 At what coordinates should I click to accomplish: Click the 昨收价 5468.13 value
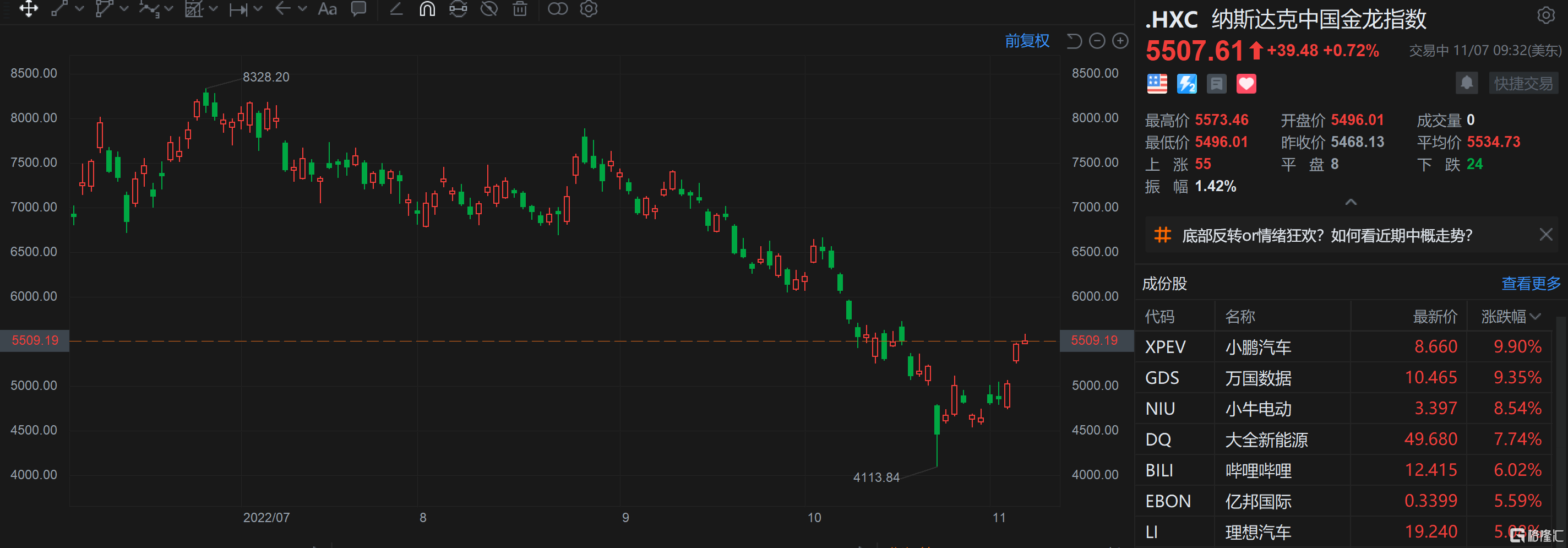pos(1357,142)
